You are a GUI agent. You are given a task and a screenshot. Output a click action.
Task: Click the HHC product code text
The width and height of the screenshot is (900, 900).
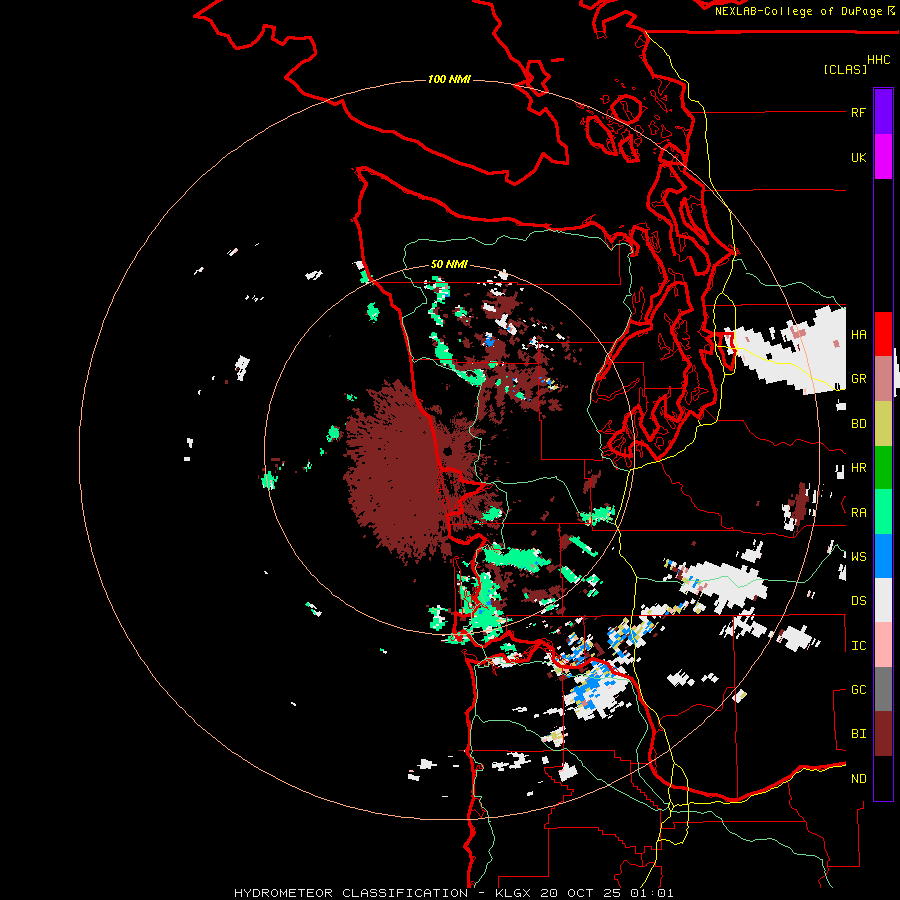pyautogui.click(x=878, y=60)
